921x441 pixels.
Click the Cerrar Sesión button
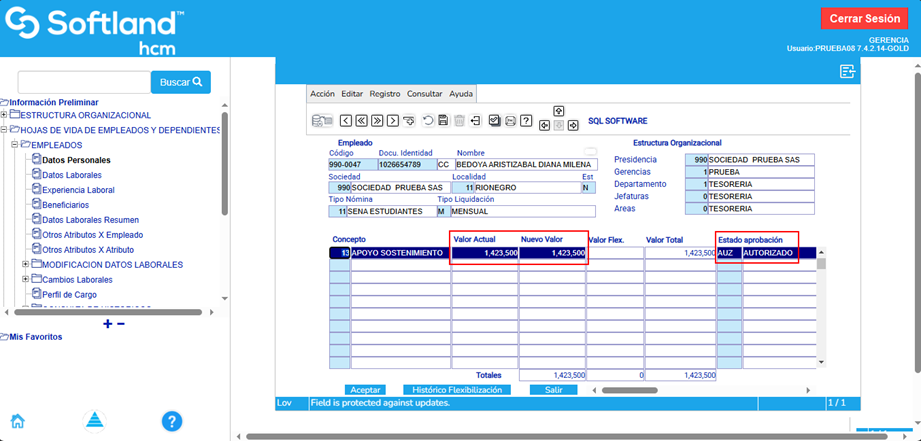pyautogui.click(x=864, y=19)
